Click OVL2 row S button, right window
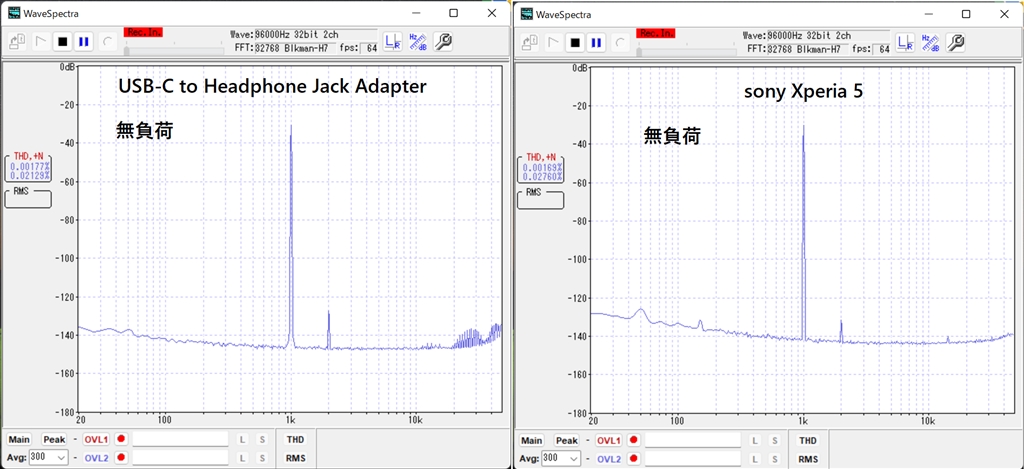 click(x=775, y=459)
